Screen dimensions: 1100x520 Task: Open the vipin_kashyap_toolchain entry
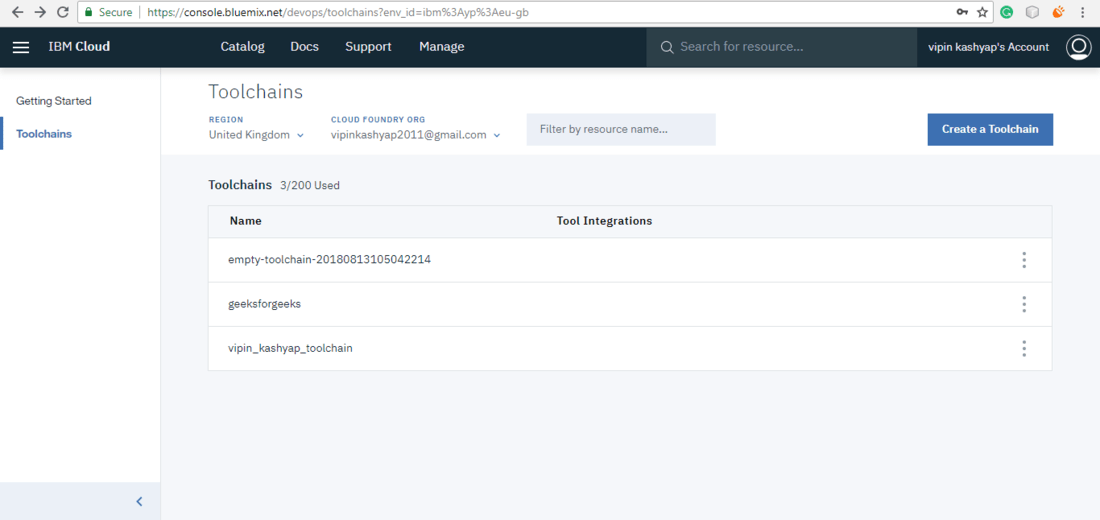coord(290,348)
